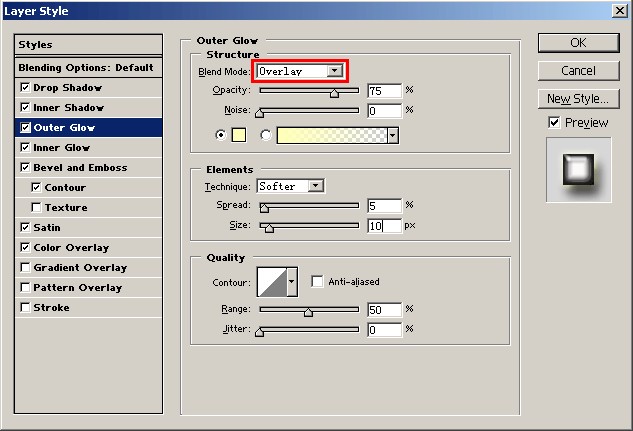Toggle the Drop Shadow checkbox
Screen dimensions: 633x431
[x=25, y=88]
